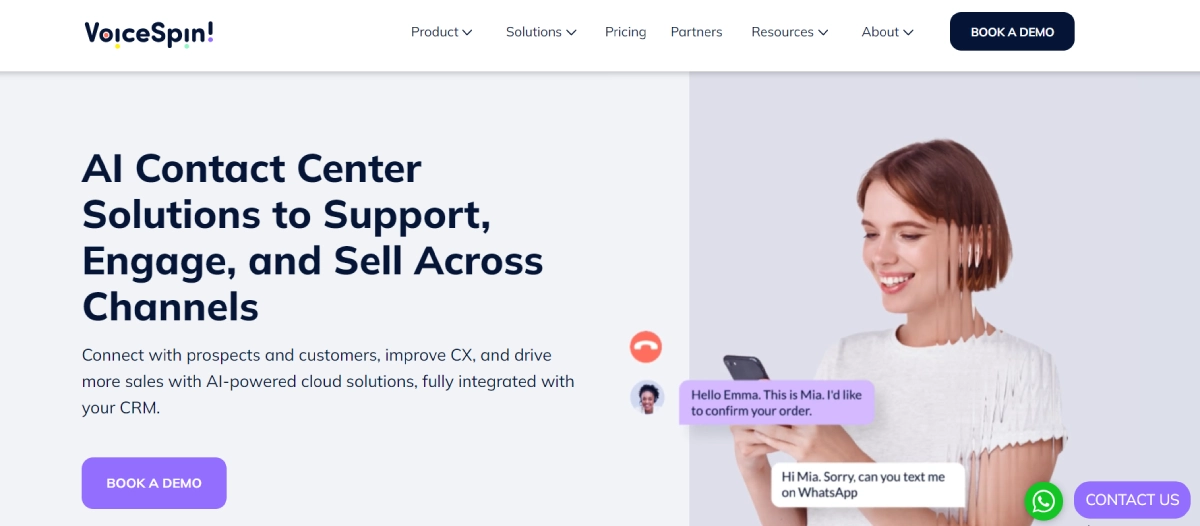
Task: Click the 'Hi Mia' white chat bubble
Action: click(867, 484)
